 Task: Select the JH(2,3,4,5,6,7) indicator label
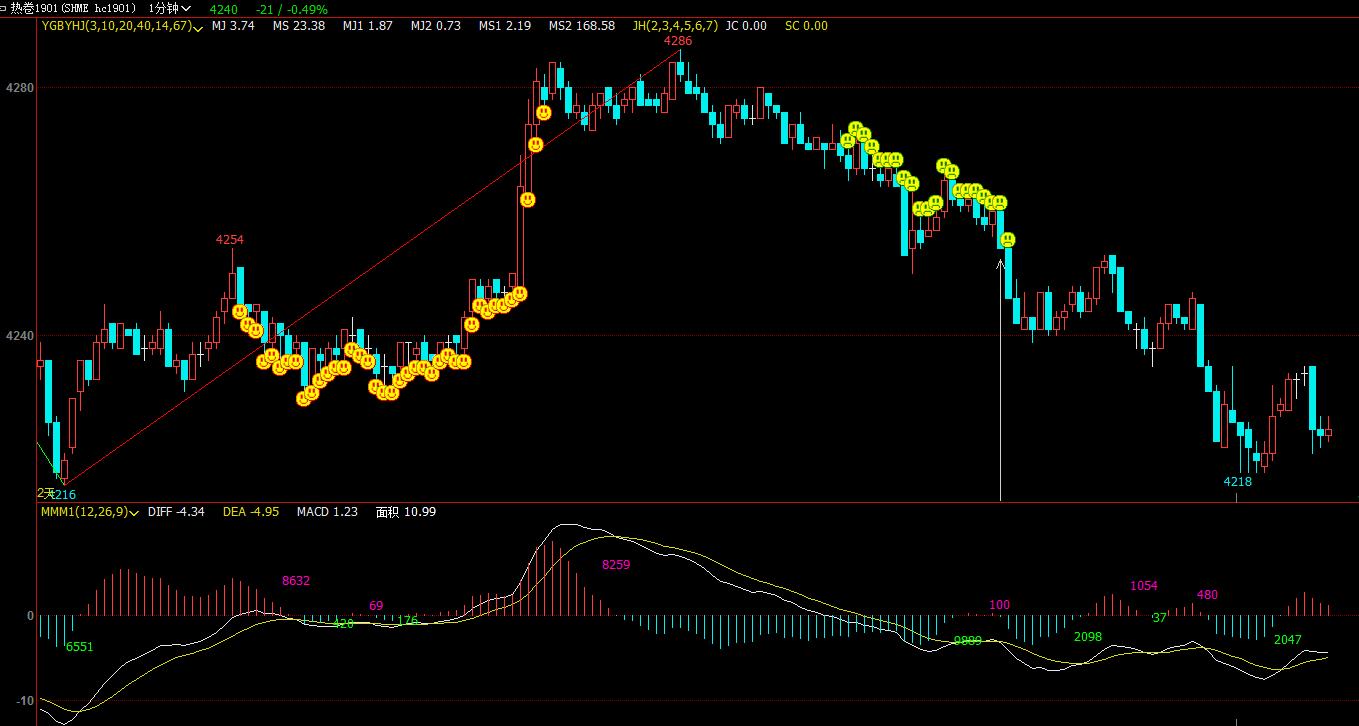(674, 26)
